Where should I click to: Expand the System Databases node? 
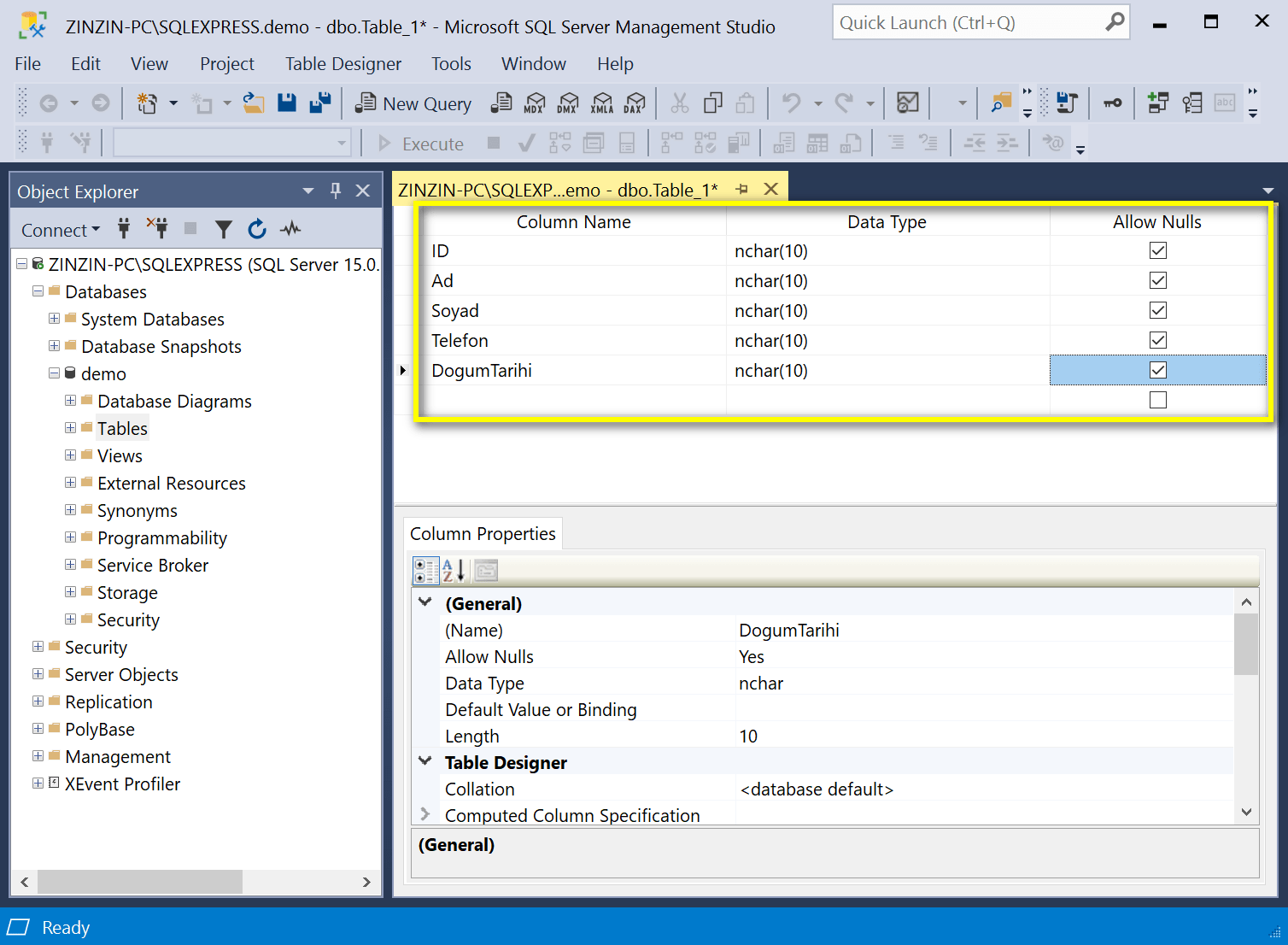54,319
